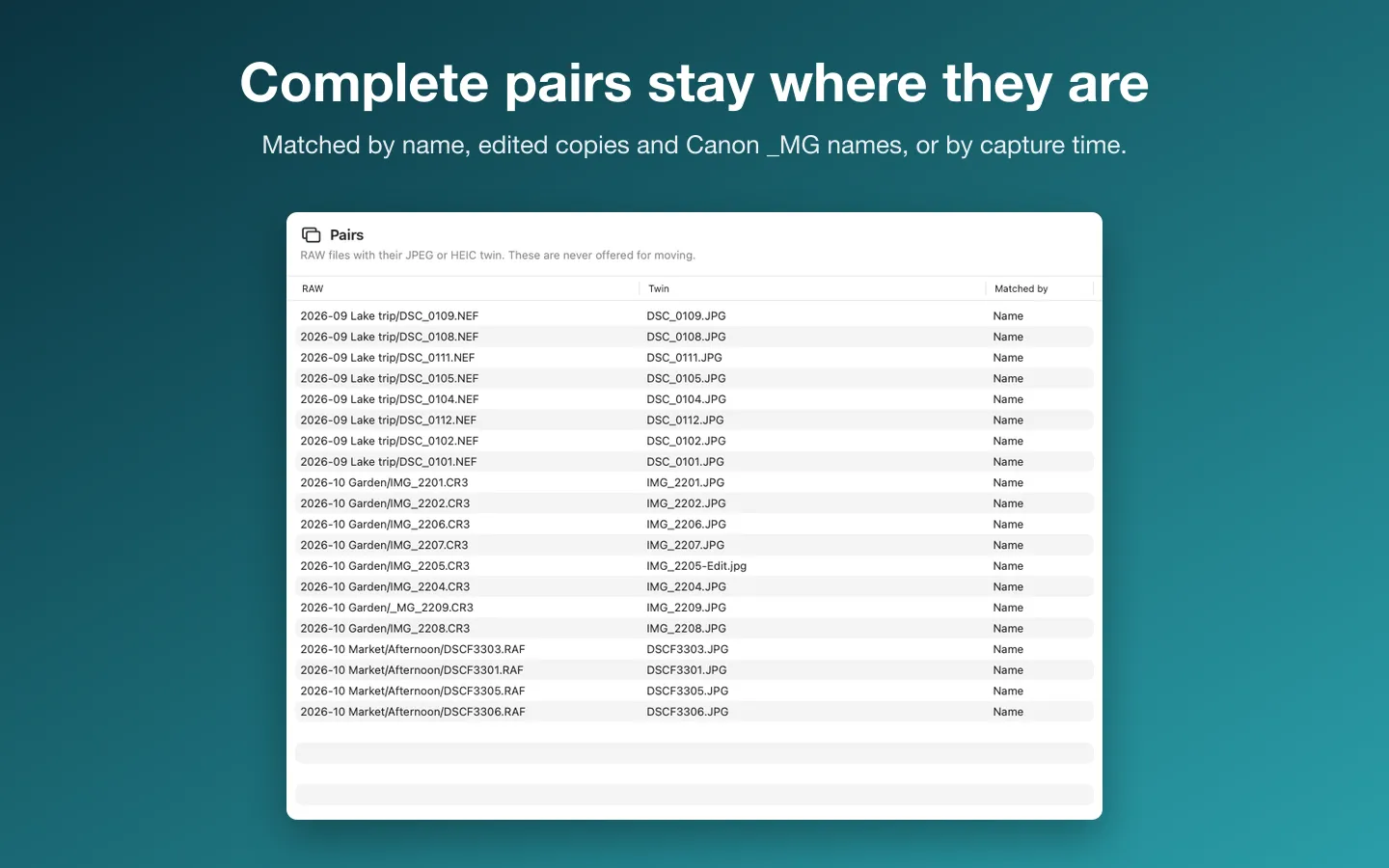This screenshot has height=868, width=1389.
Task: Sort by the Twin column header
Action: click(x=812, y=288)
